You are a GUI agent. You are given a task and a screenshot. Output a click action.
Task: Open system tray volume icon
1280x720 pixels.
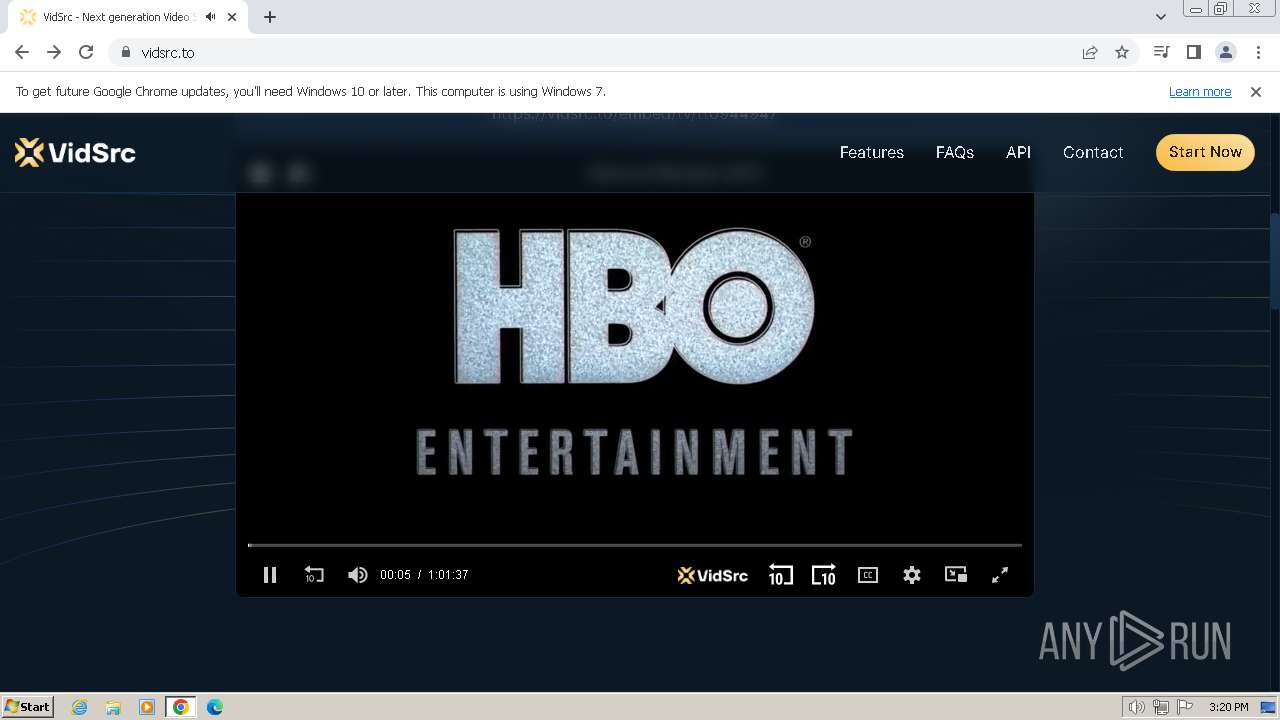1137,707
